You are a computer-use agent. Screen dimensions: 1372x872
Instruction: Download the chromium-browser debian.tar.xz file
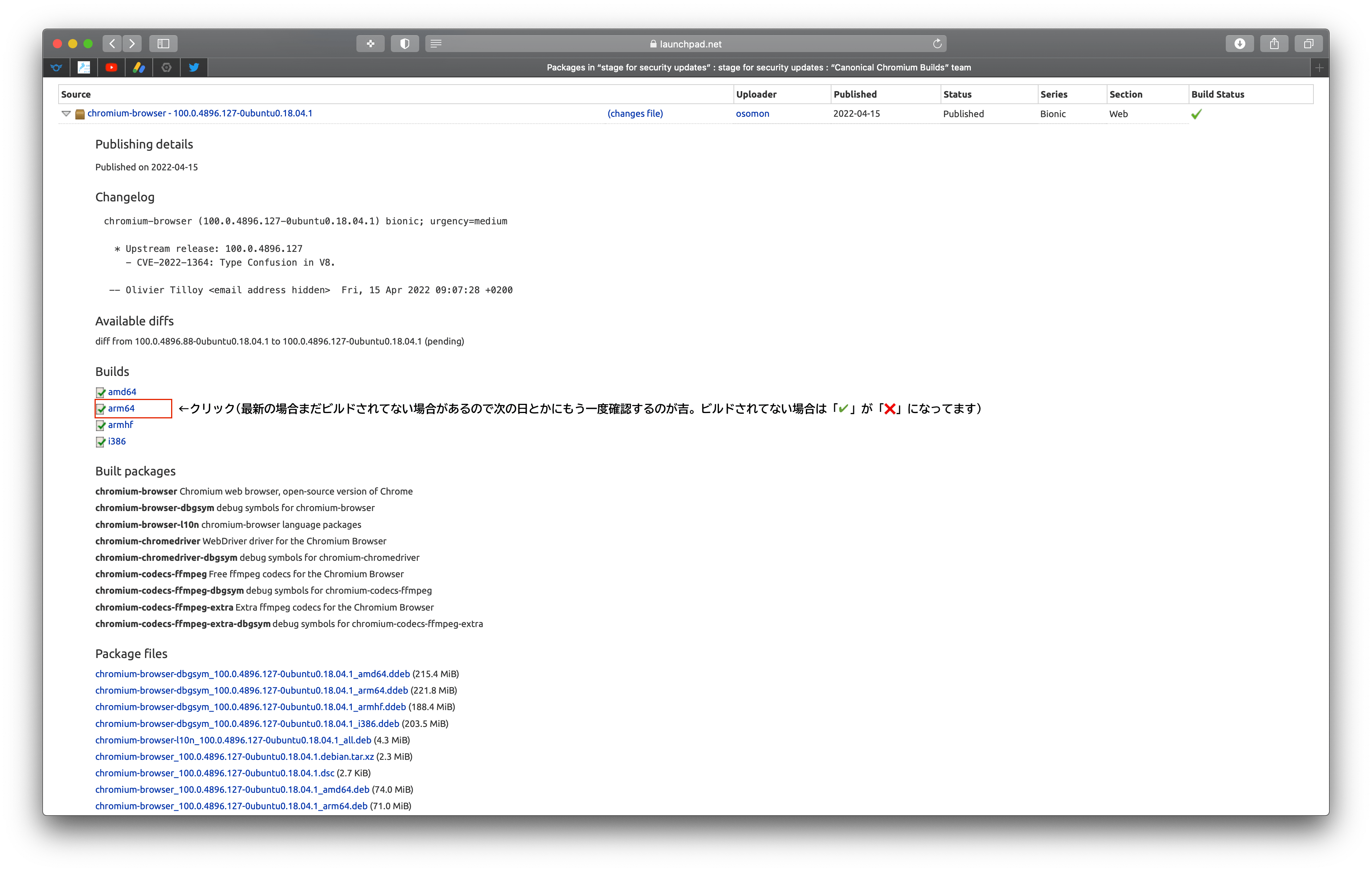coord(235,757)
